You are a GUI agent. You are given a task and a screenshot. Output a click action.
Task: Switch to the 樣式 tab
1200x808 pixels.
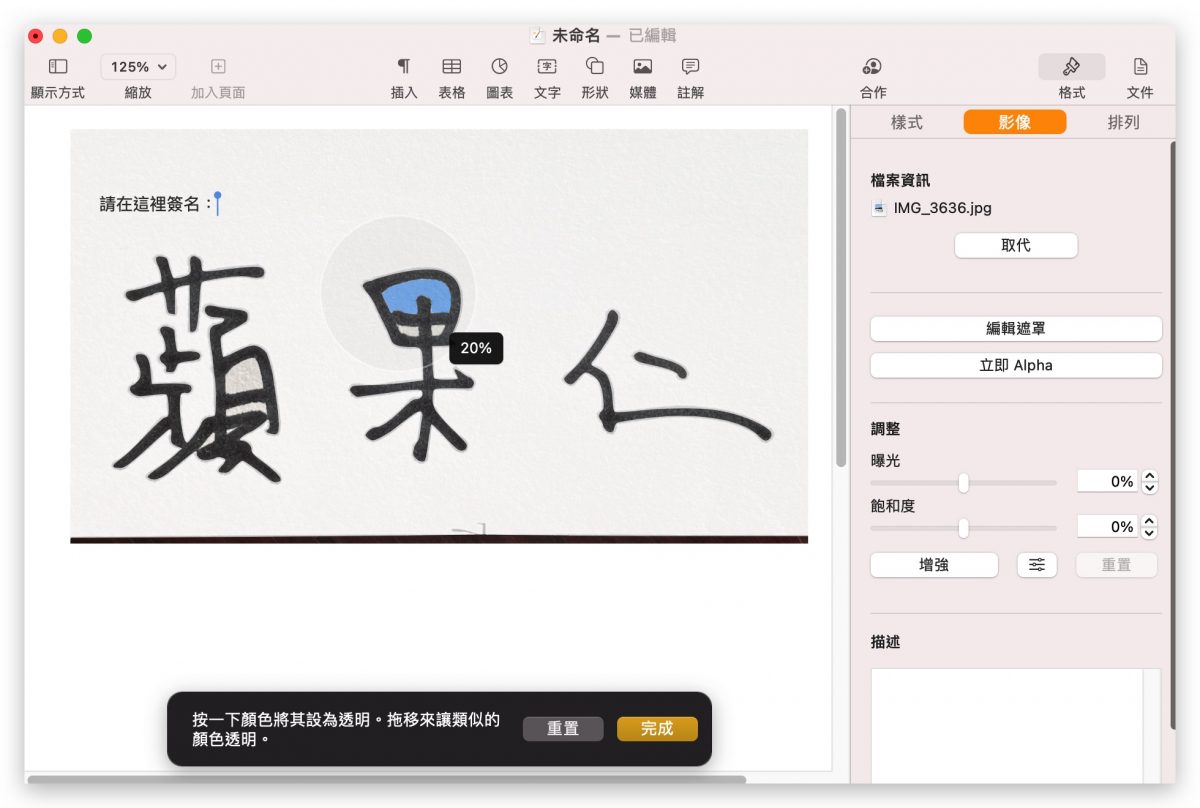coord(907,122)
